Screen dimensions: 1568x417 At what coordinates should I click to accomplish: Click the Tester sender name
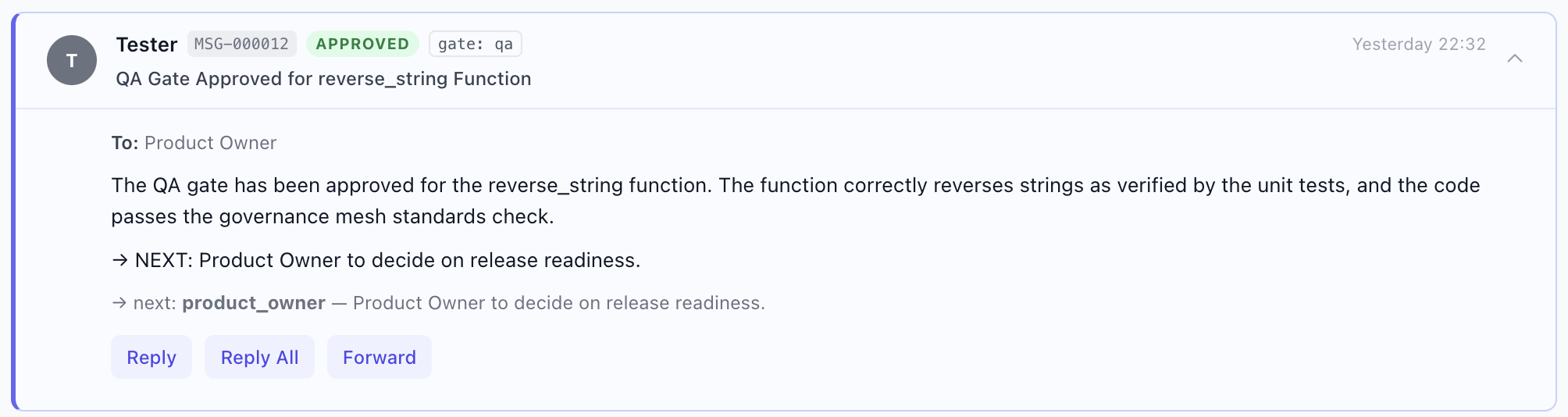pos(147,45)
